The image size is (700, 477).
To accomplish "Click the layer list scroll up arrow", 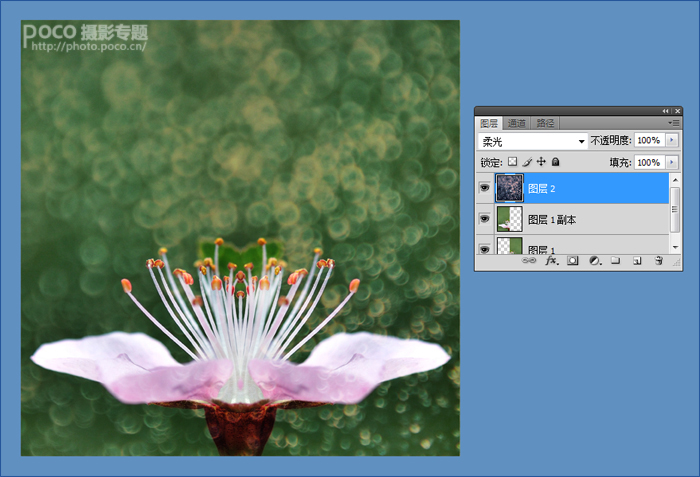I will (x=675, y=180).
